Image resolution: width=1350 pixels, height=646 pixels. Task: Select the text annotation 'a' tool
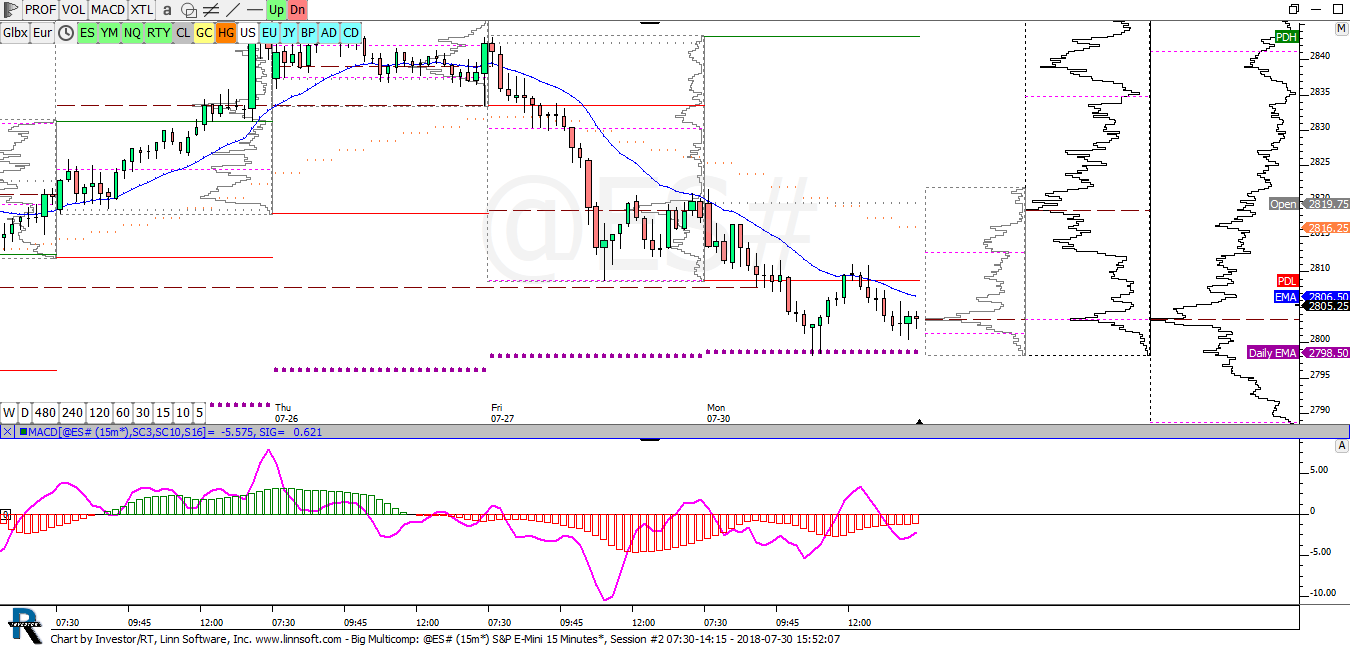(x=166, y=9)
